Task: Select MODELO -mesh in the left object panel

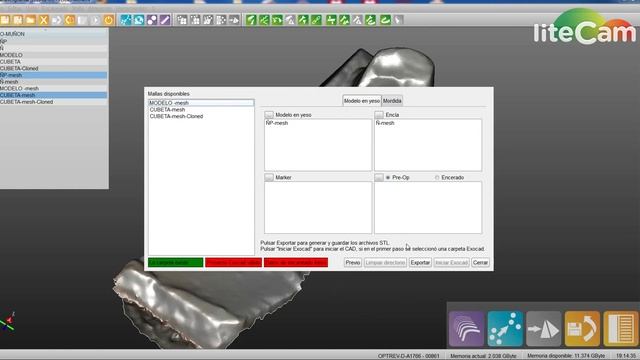Action: (x=53, y=88)
